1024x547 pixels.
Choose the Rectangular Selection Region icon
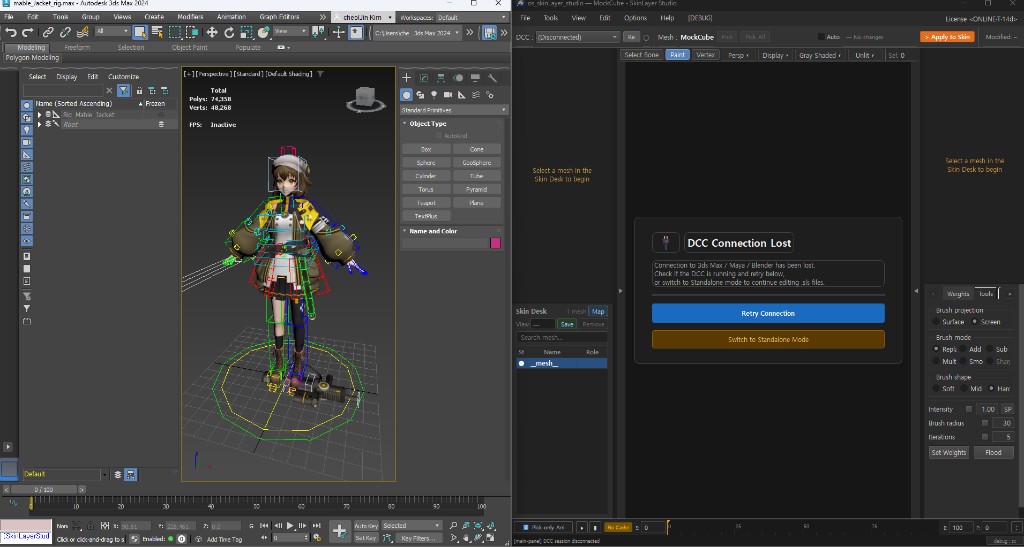(175, 32)
